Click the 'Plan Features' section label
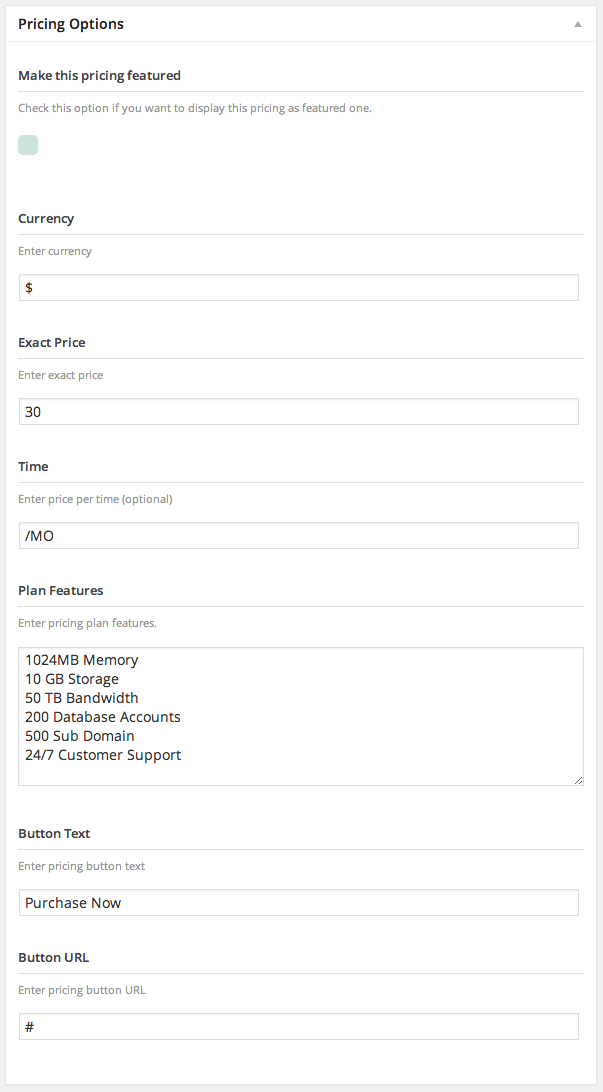The image size is (603, 1092). [61, 590]
